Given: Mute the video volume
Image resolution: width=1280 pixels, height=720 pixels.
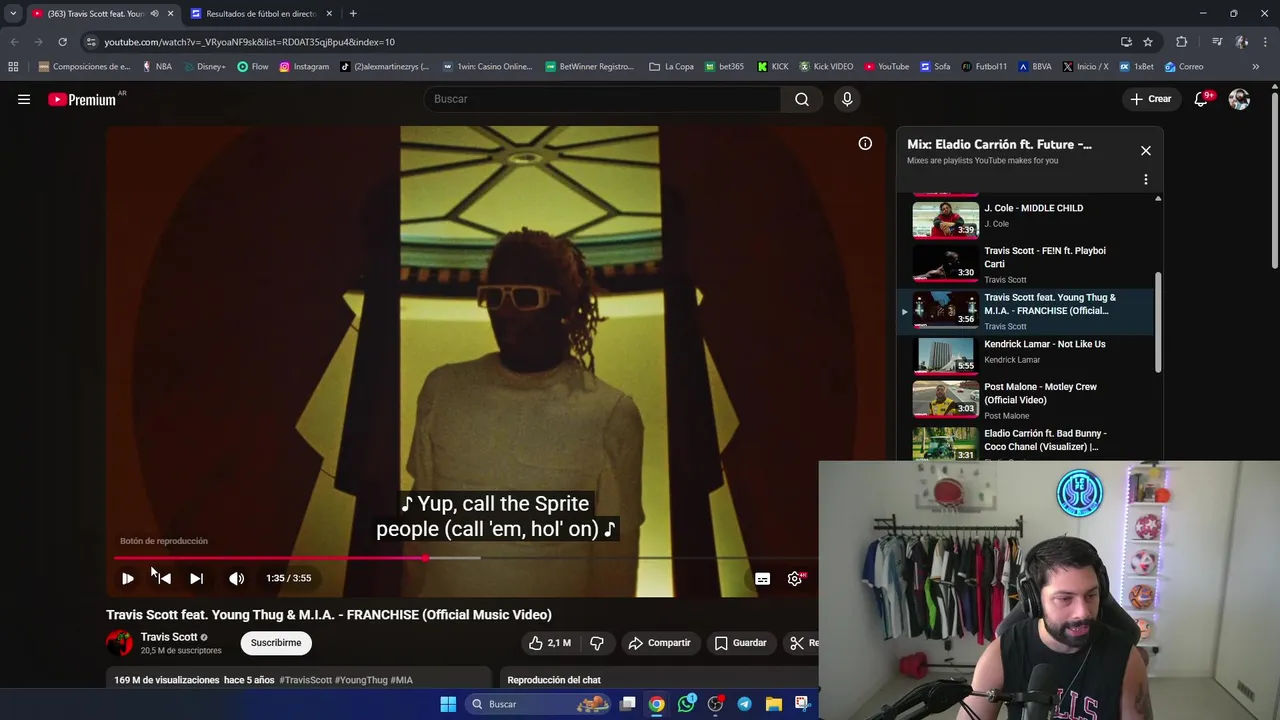Looking at the screenshot, I should [236, 578].
